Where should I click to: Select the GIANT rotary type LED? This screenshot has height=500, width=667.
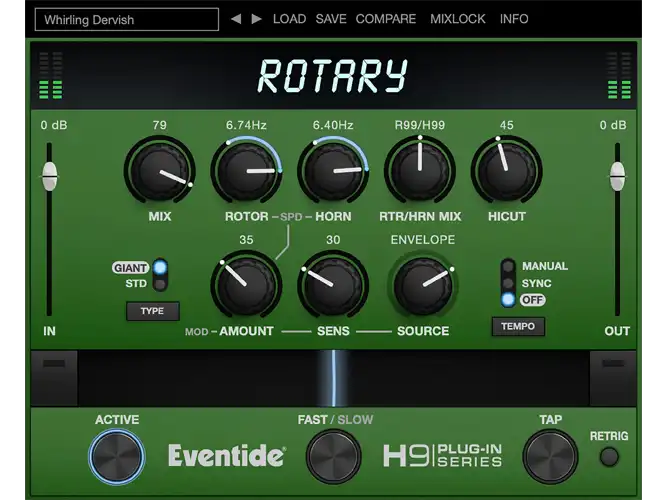pos(160,267)
